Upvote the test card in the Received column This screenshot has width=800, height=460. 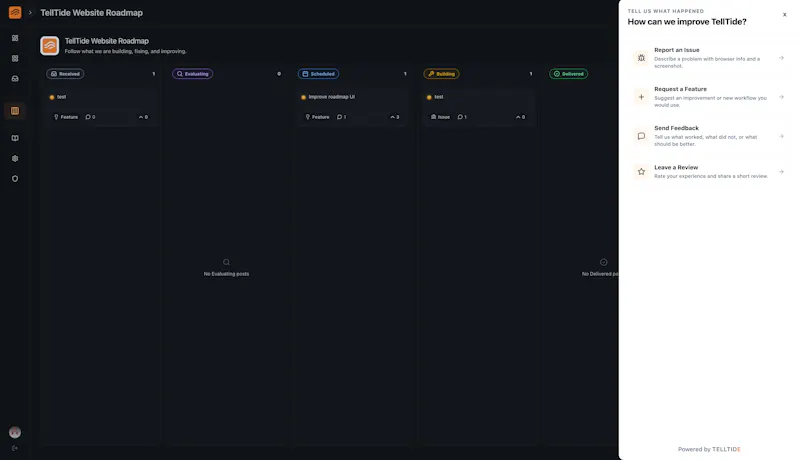coord(143,117)
